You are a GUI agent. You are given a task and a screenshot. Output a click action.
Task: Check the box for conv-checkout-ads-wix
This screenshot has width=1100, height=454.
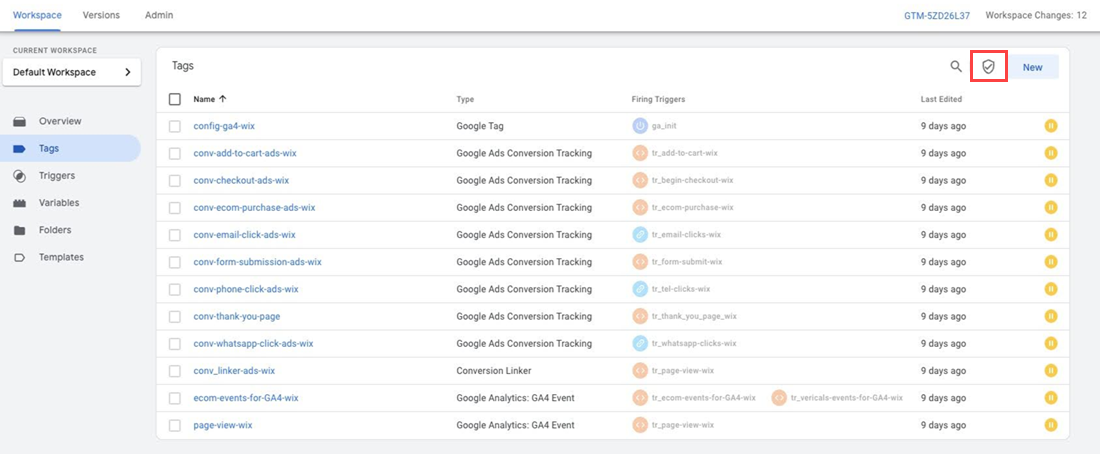[x=175, y=180]
